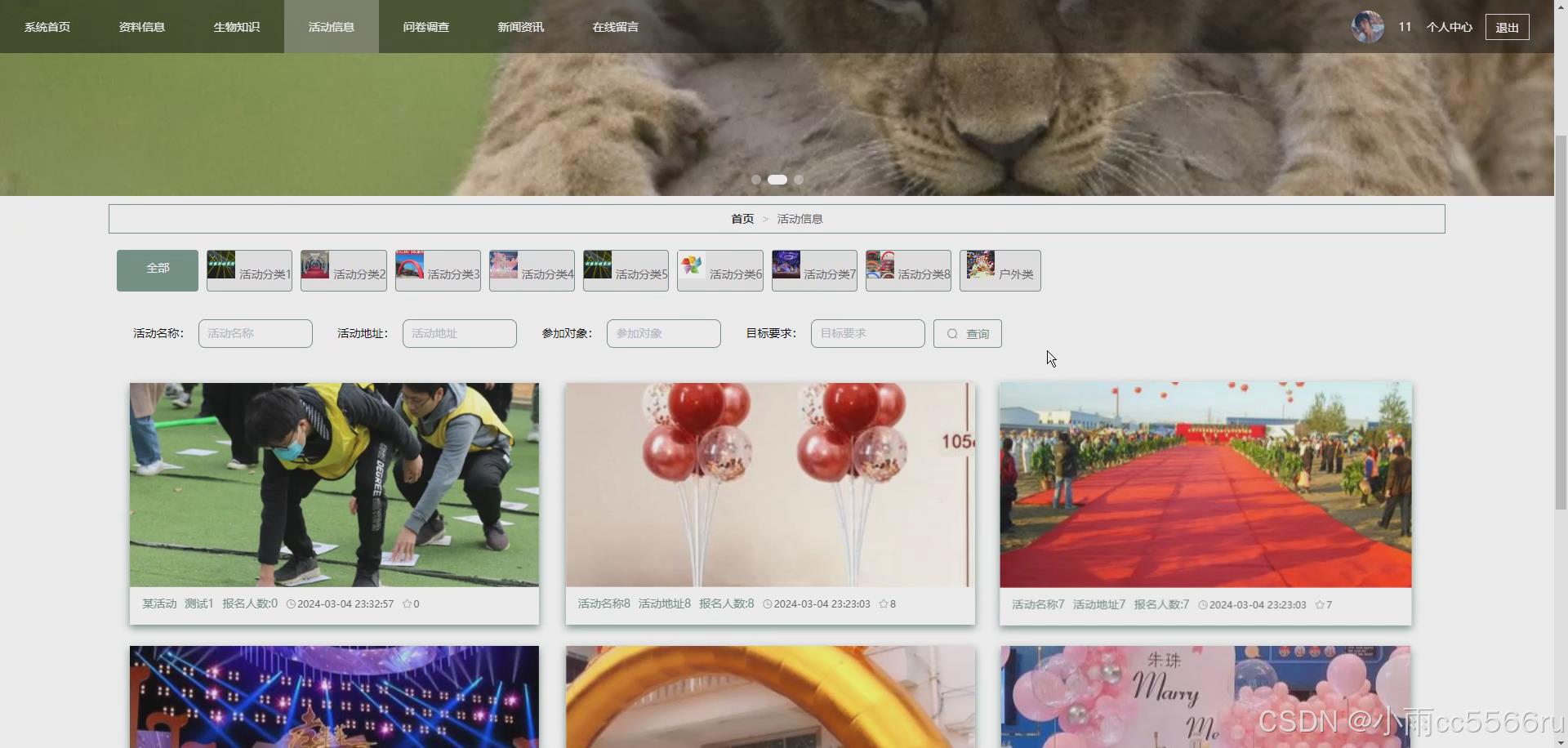Image resolution: width=1568 pixels, height=748 pixels.
Task: Click the user avatar picture
Action: coord(1368,27)
